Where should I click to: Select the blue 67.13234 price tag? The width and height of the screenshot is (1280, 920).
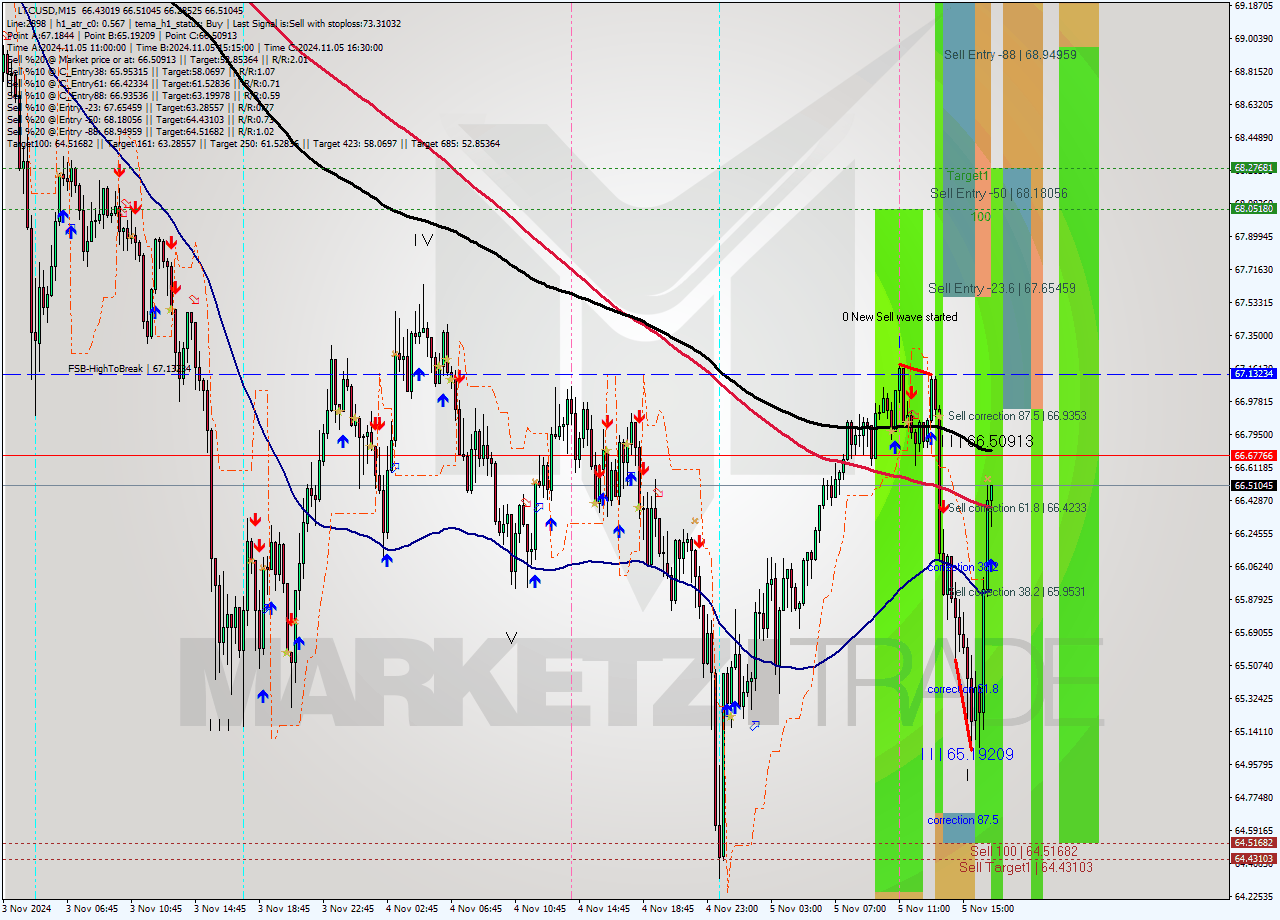[1253, 373]
